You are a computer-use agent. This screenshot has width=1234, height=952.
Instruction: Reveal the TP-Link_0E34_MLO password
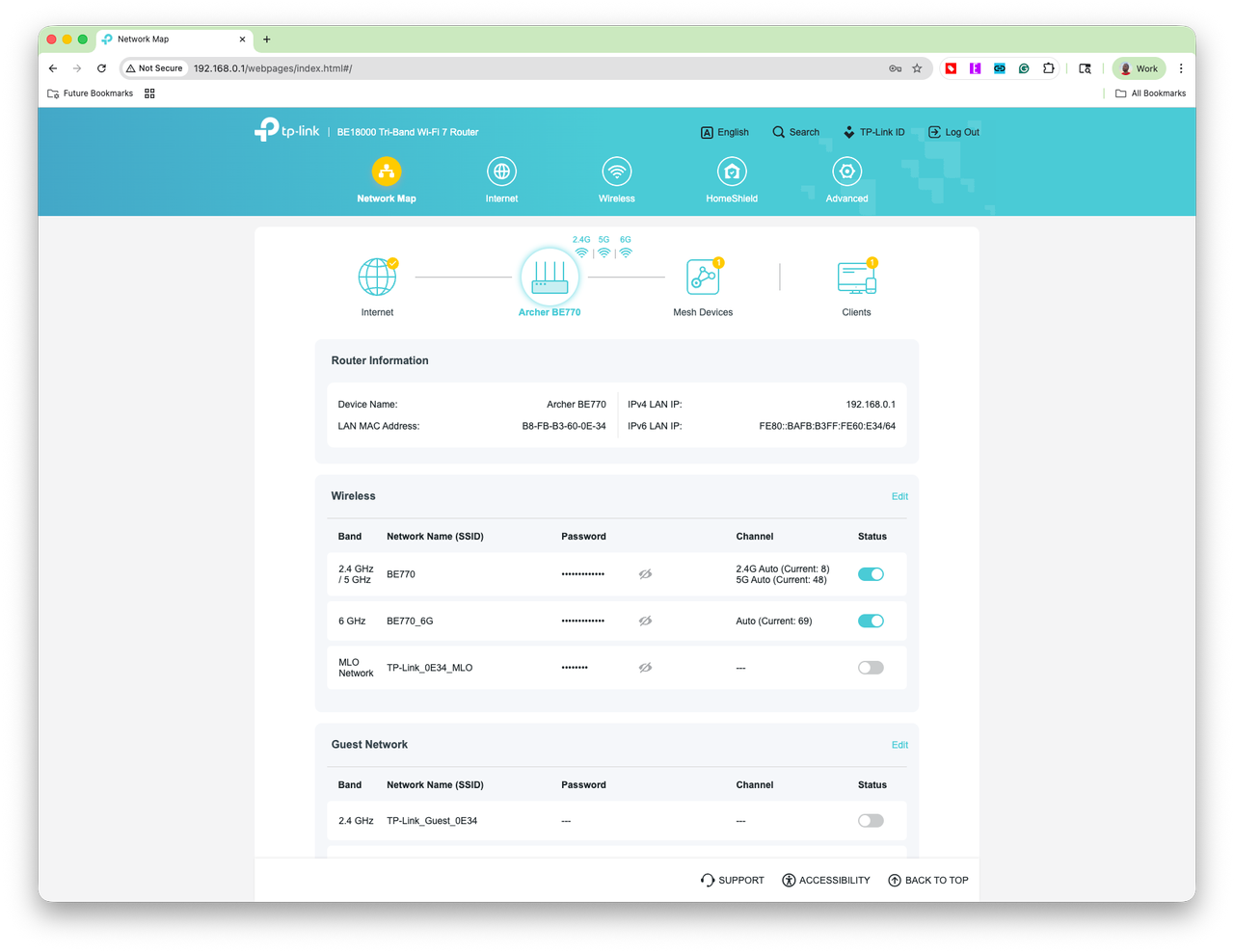645,668
